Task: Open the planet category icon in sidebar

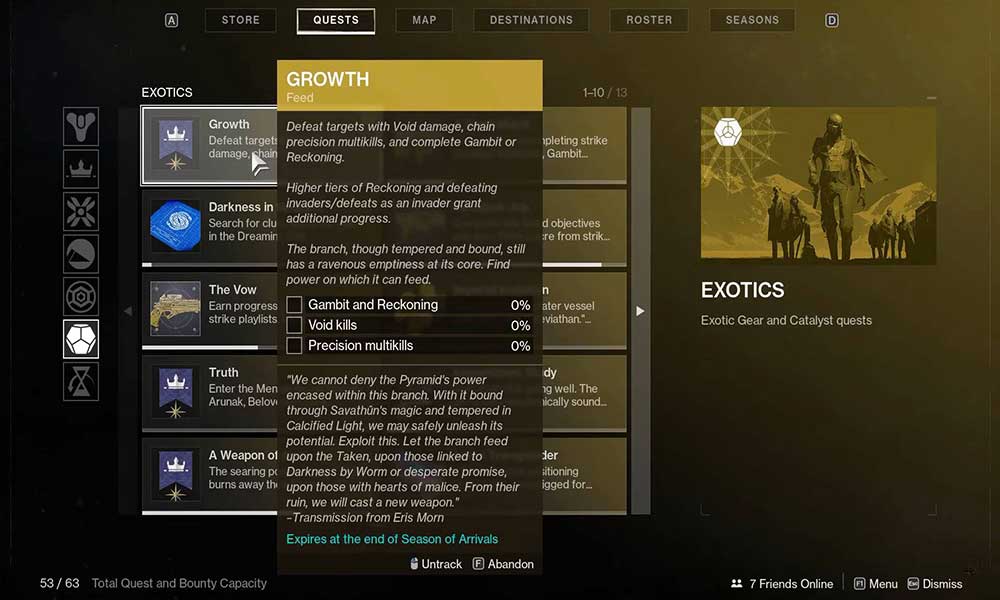Action: point(81,254)
